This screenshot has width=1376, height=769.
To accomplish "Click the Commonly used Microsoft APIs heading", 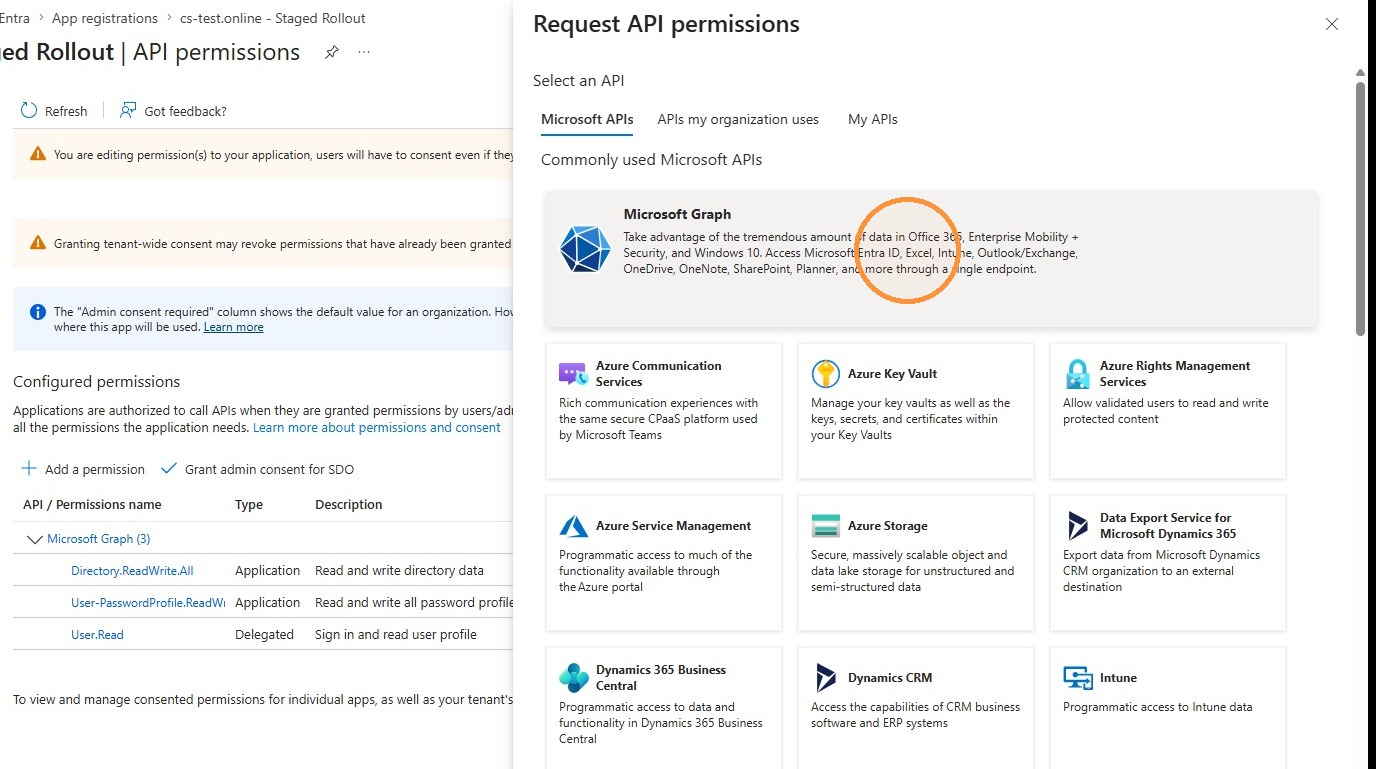I will [x=651, y=160].
